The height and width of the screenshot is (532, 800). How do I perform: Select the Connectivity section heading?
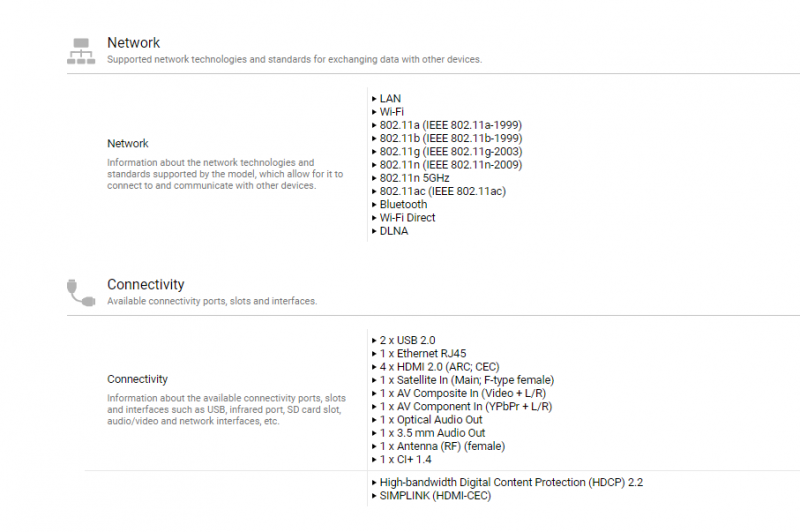point(145,284)
